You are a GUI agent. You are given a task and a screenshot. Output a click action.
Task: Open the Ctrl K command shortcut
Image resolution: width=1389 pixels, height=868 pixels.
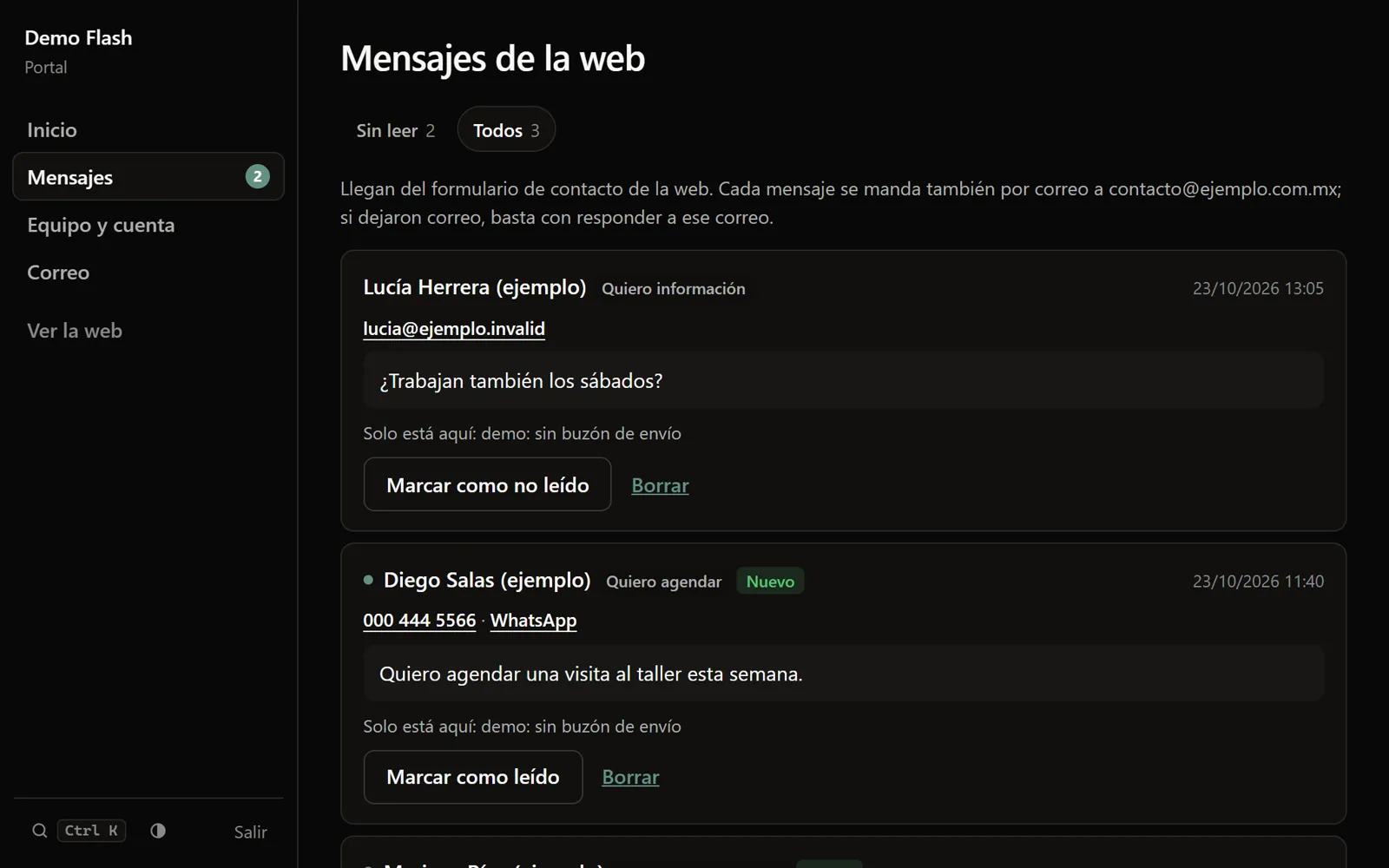pos(91,831)
